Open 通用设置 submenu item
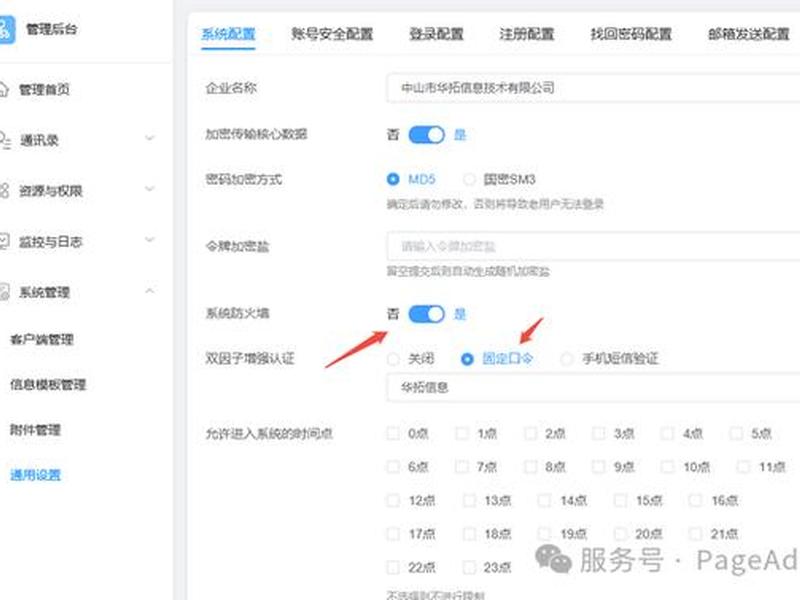 click(35, 475)
